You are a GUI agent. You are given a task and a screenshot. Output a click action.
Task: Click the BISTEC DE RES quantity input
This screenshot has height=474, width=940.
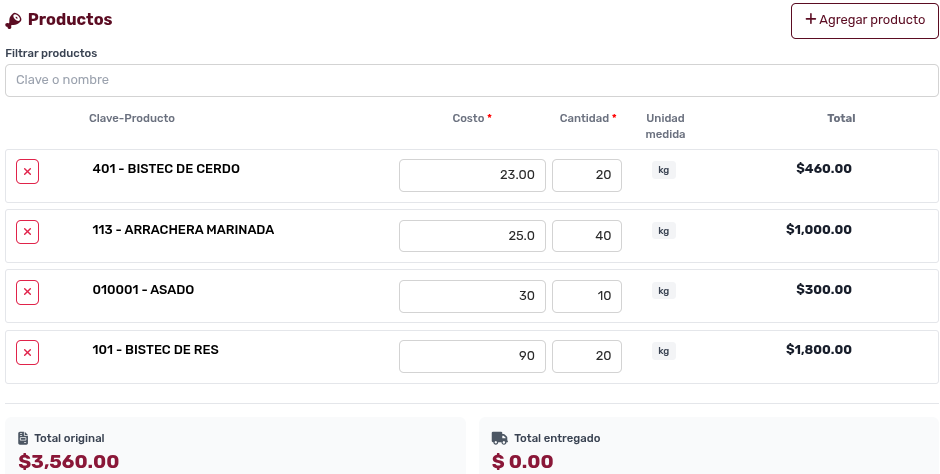(x=587, y=356)
